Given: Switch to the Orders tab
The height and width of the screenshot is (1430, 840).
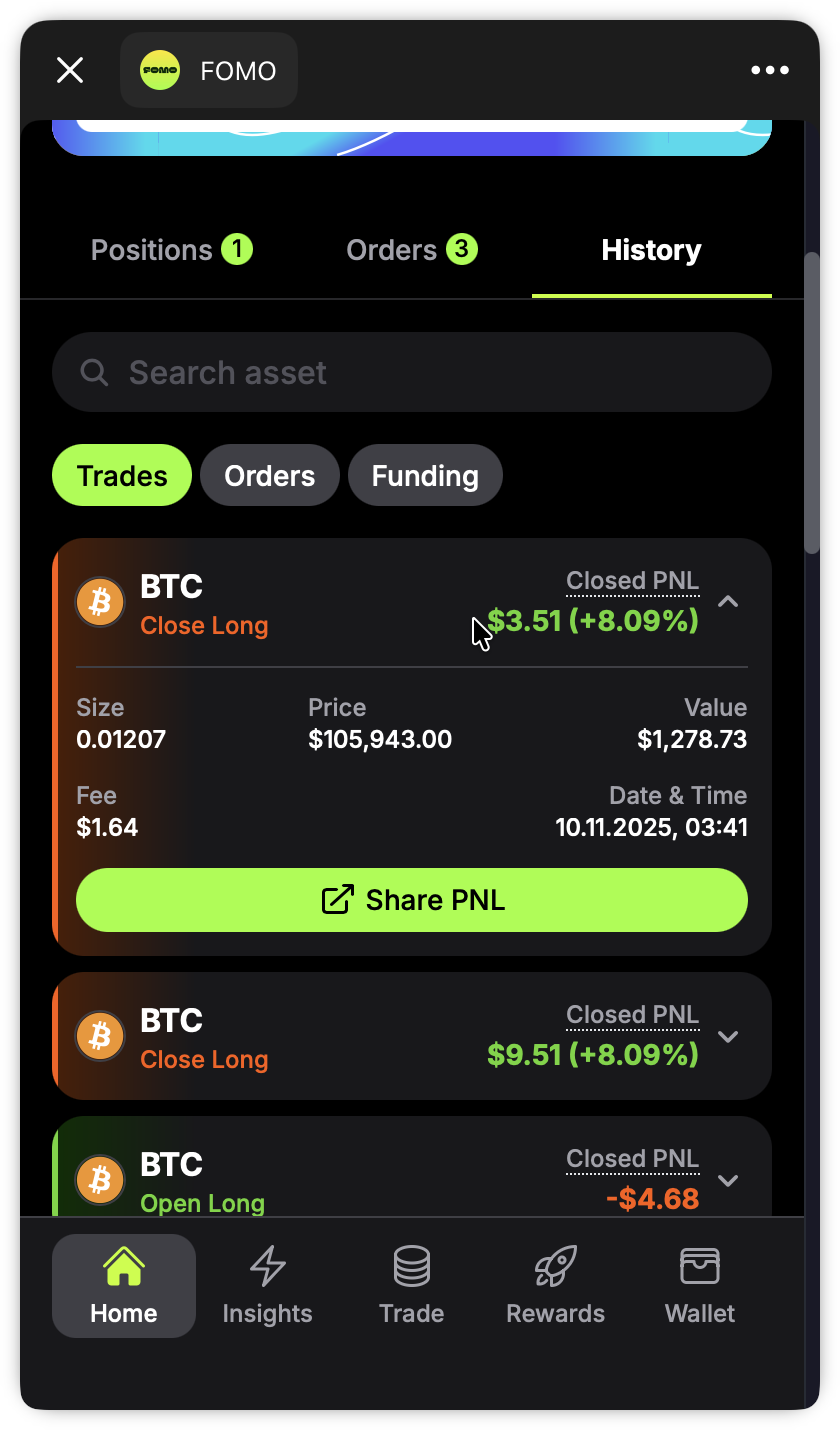Looking at the screenshot, I should click(411, 250).
